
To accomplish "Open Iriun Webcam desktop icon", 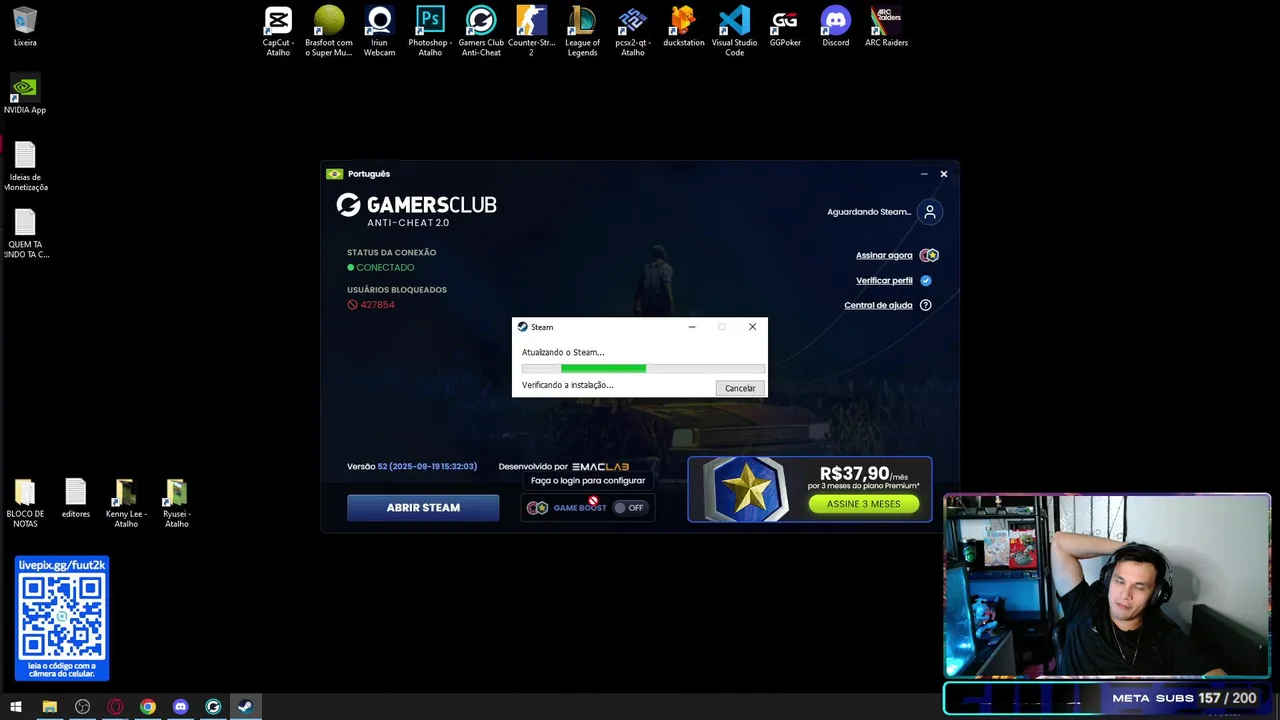I will tap(379, 31).
